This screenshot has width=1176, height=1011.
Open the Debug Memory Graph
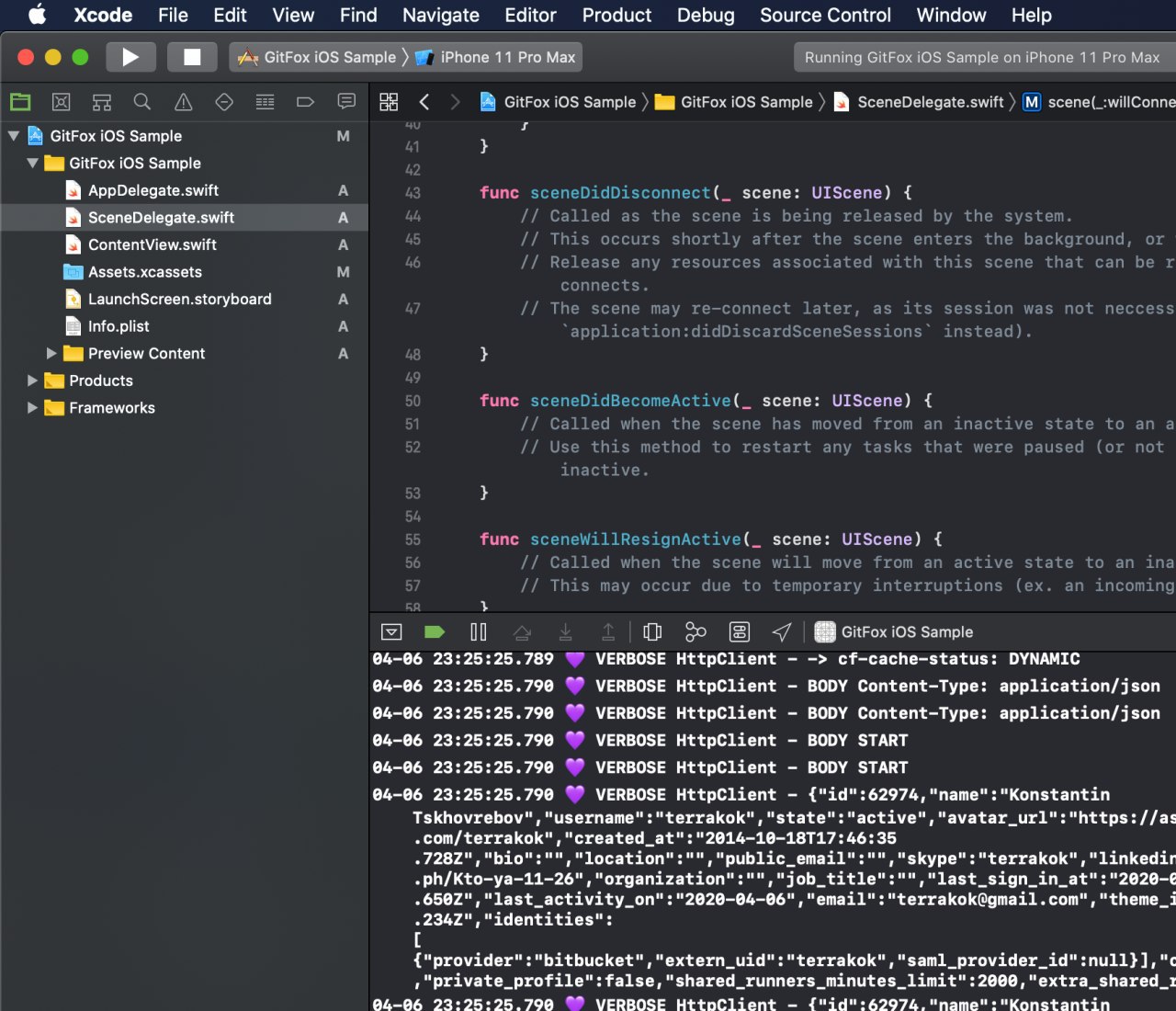(x=695, y=632)
